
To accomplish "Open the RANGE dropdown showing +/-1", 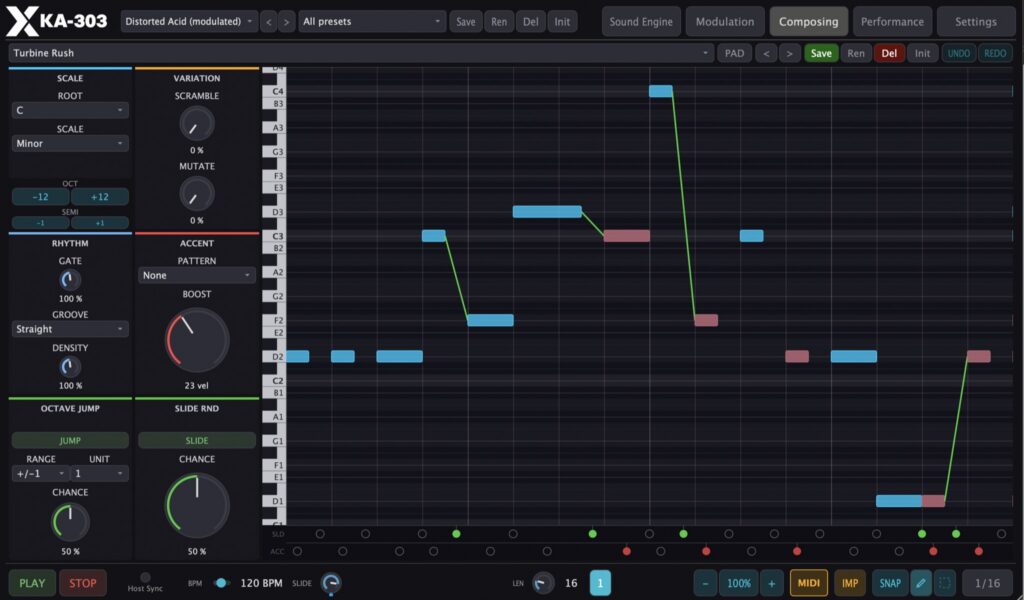I will (40, 473).
